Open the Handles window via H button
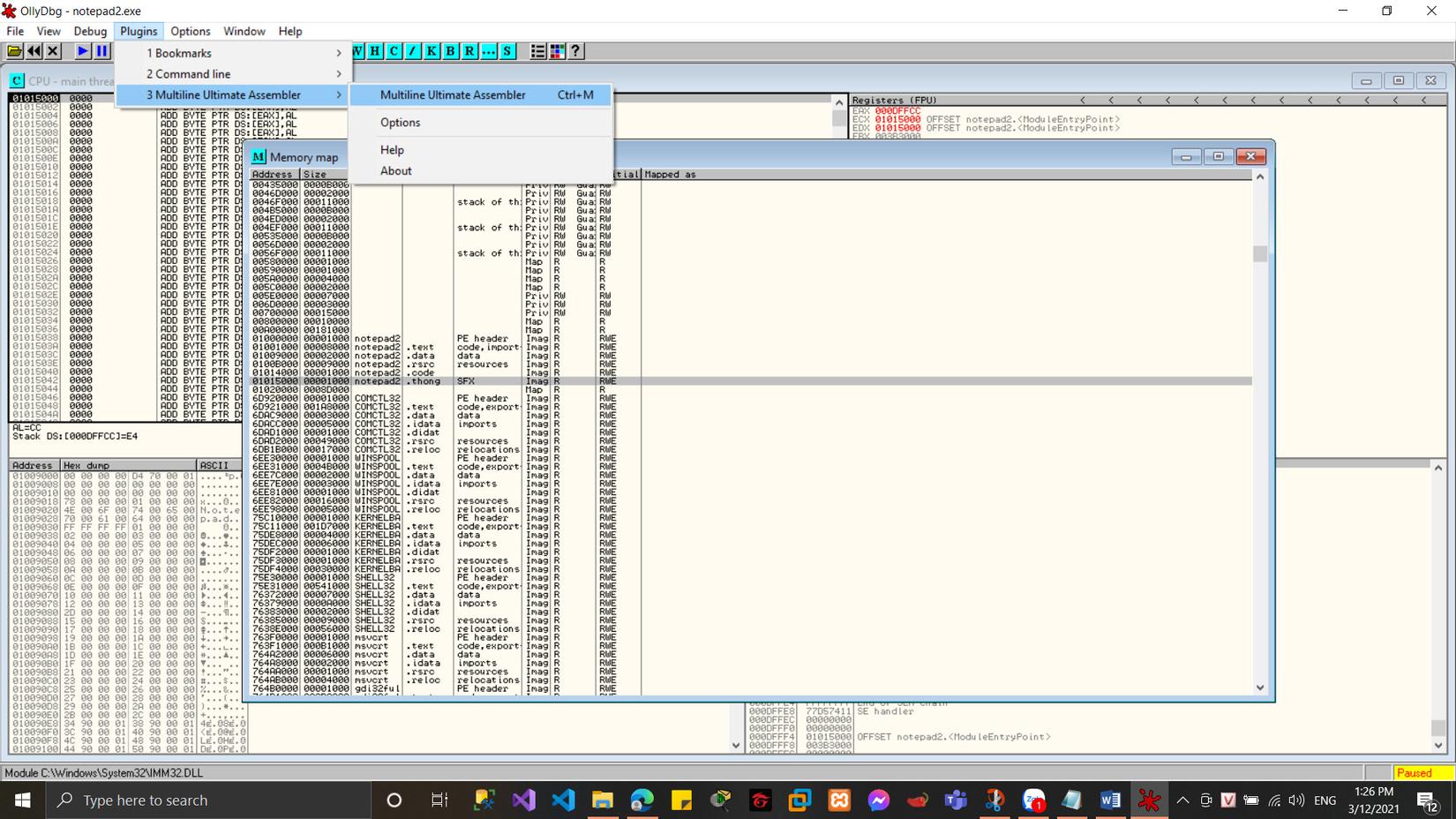 tap(375, 51)
